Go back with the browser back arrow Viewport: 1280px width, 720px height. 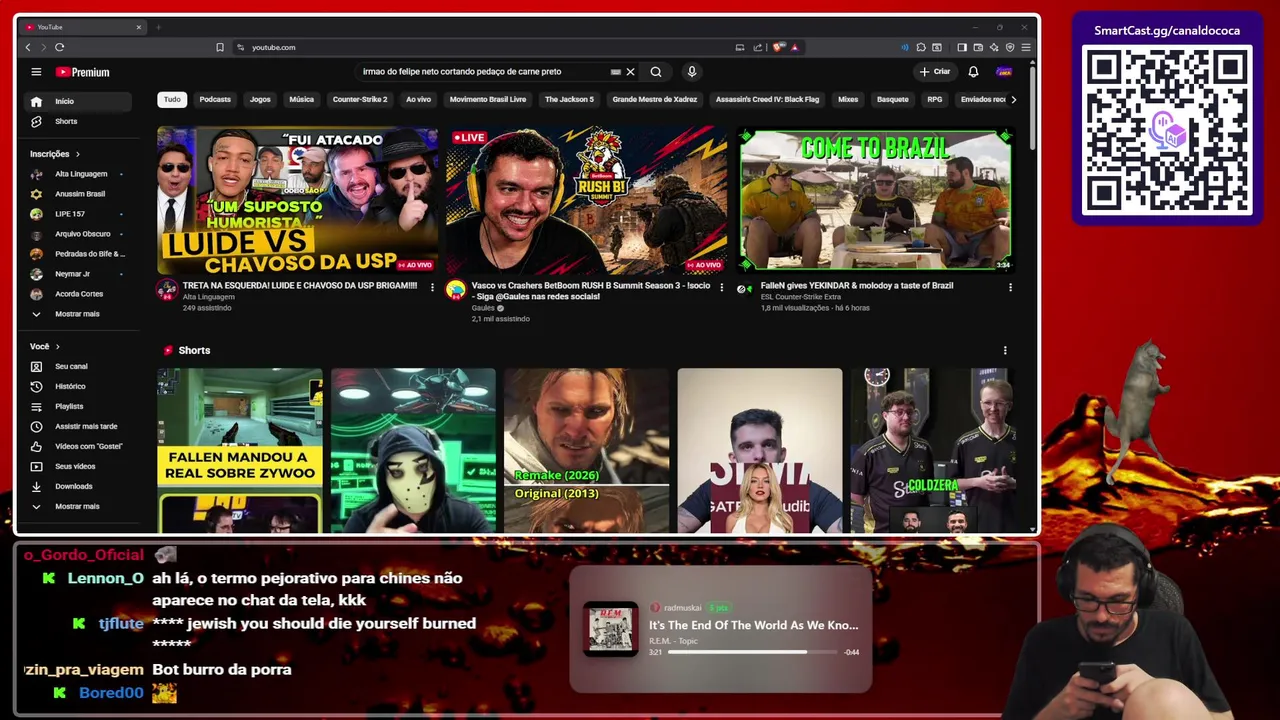pos(28,47)
